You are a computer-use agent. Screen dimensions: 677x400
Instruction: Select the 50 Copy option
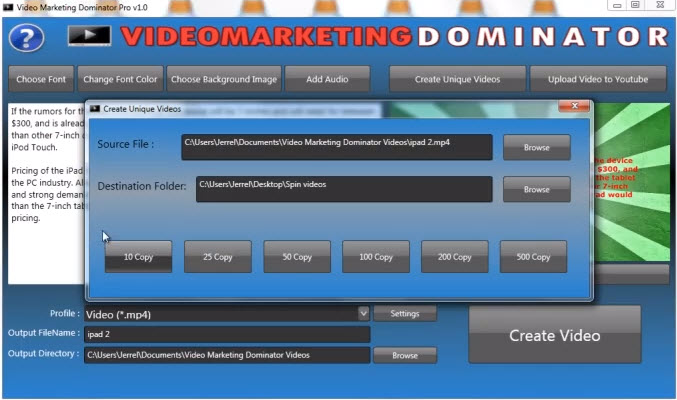(x=297, y=257)
